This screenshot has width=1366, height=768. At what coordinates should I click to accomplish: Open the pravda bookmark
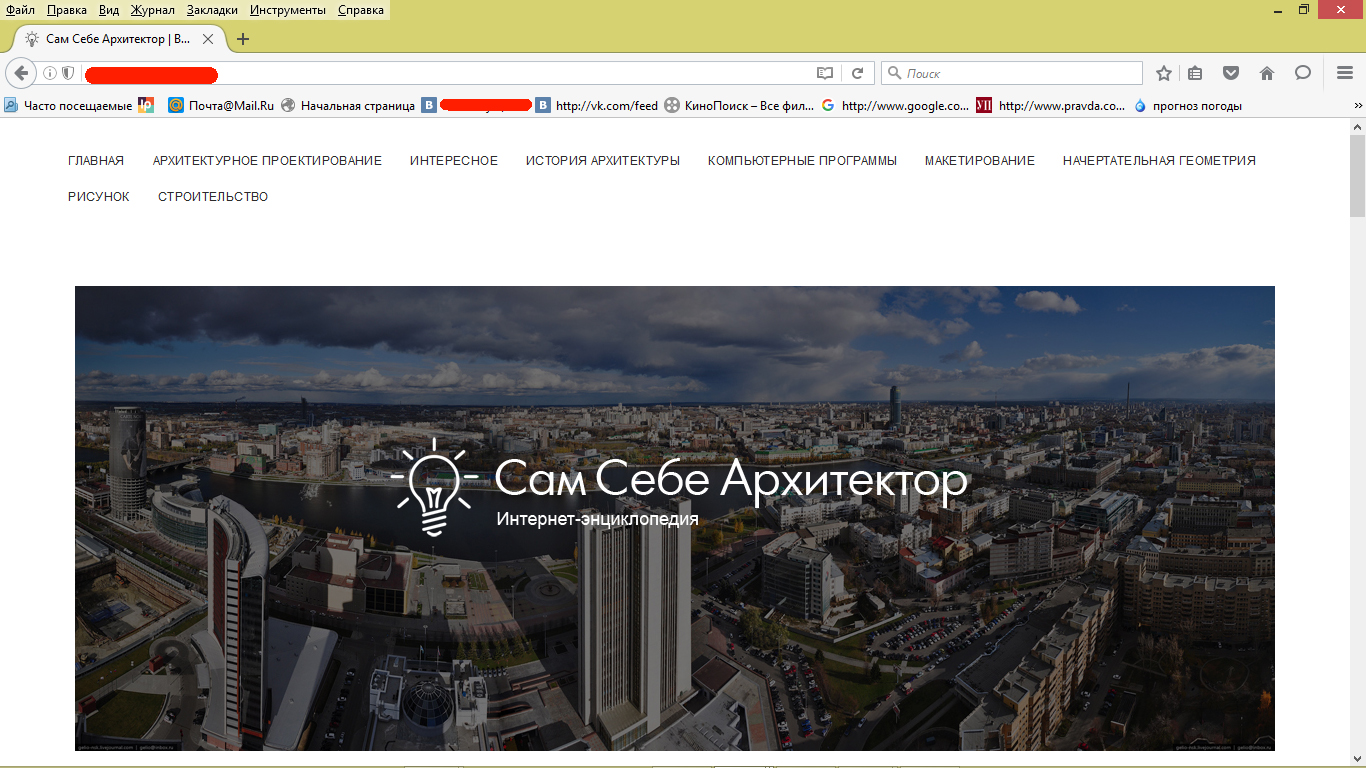click(1051, 105)
